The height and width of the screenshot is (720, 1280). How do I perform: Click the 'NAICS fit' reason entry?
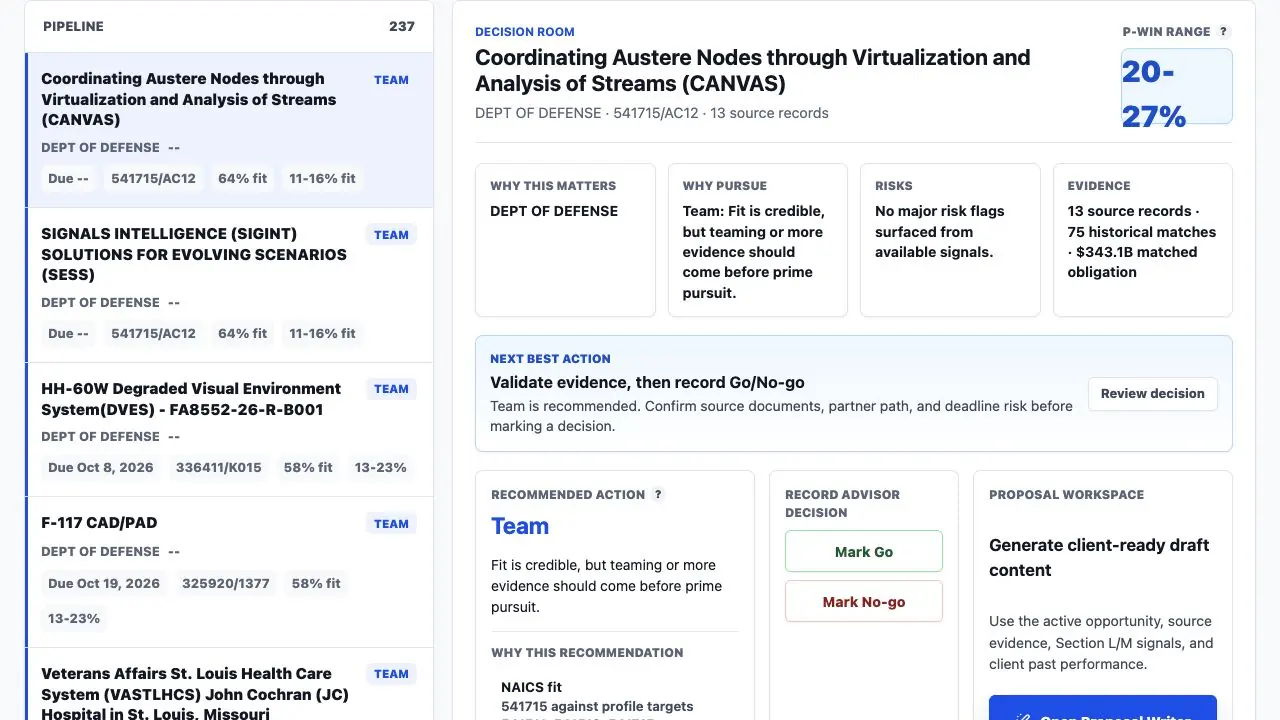point(531,687)
